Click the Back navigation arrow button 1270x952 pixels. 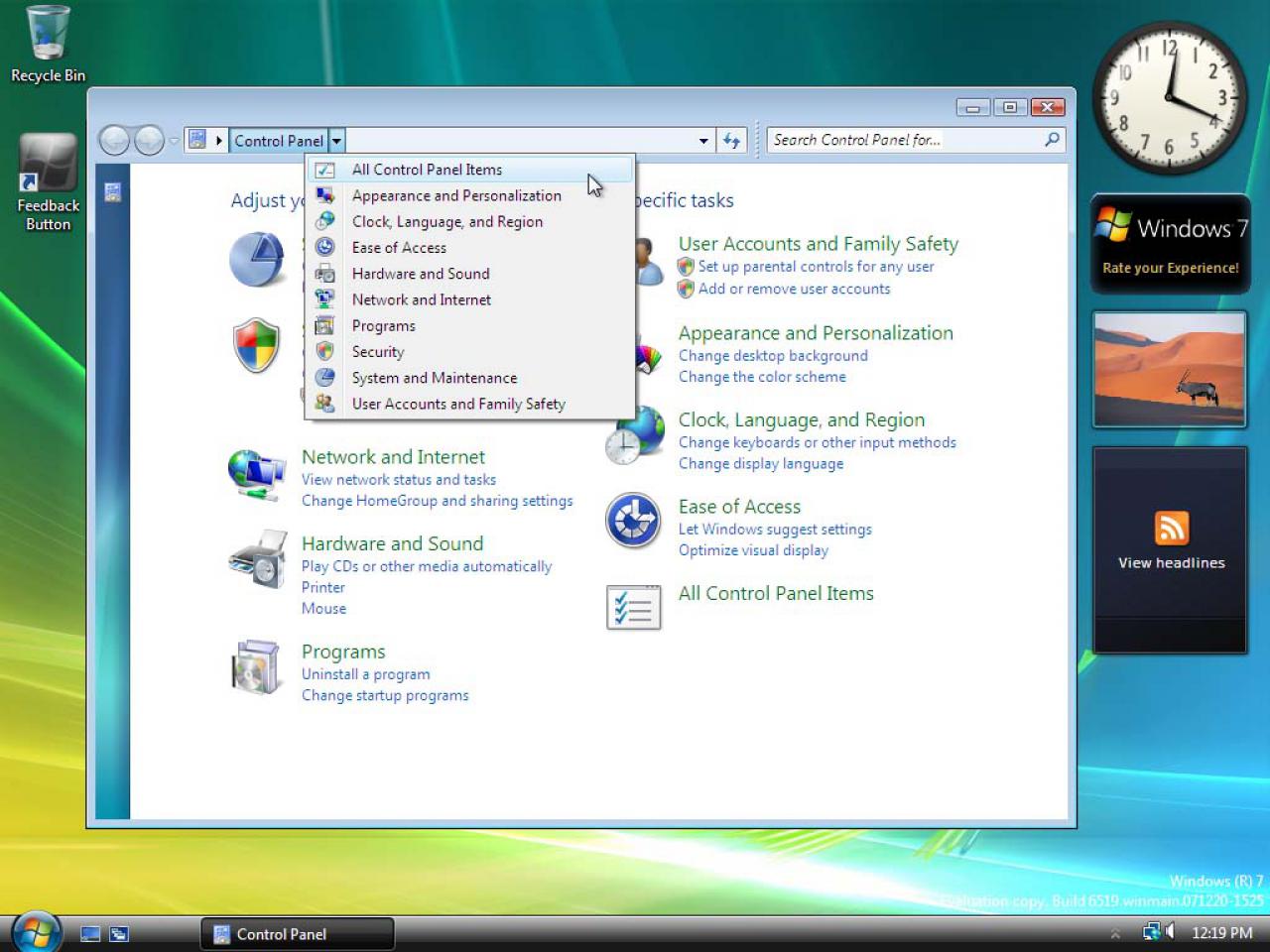(x=115, y=141)
